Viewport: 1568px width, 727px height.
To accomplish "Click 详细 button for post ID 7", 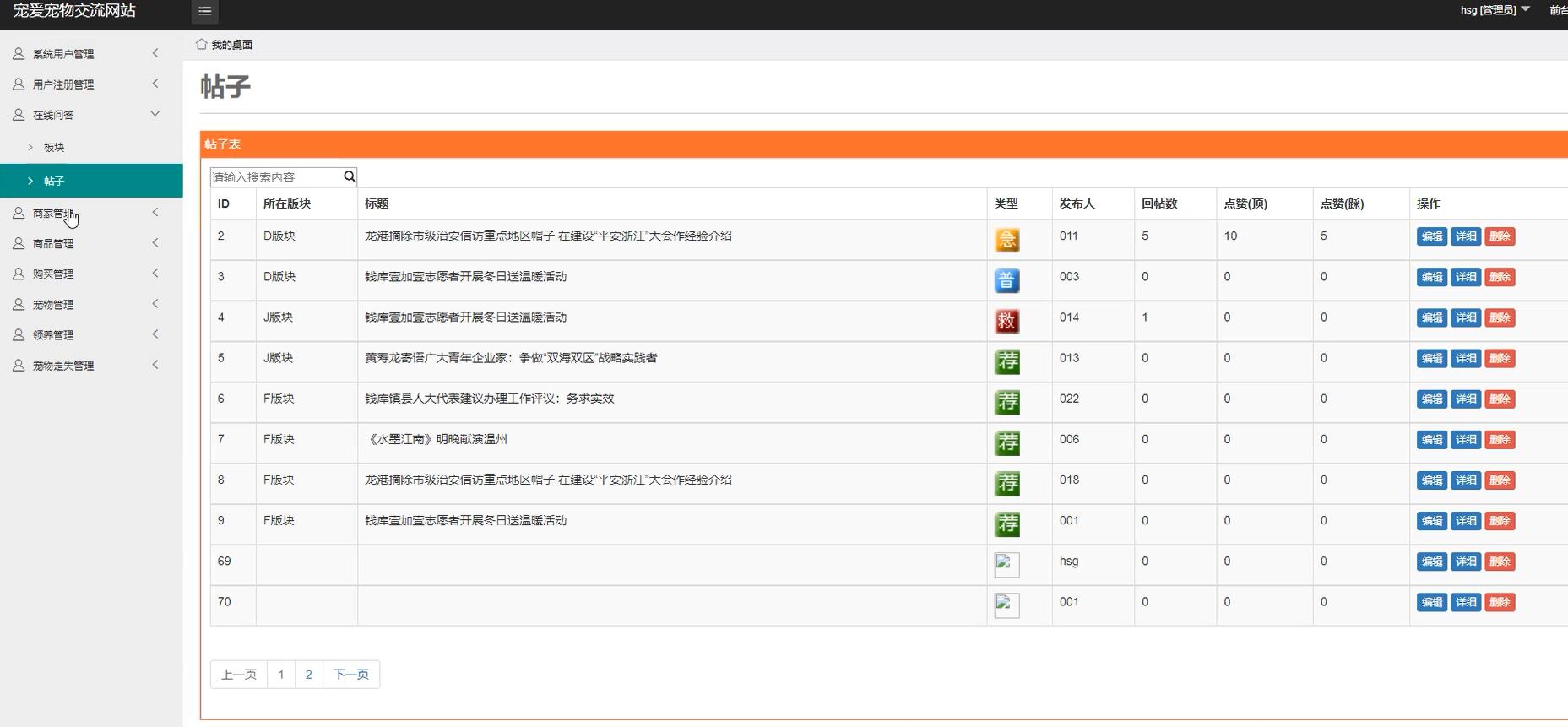I will tap(1466, 439).
